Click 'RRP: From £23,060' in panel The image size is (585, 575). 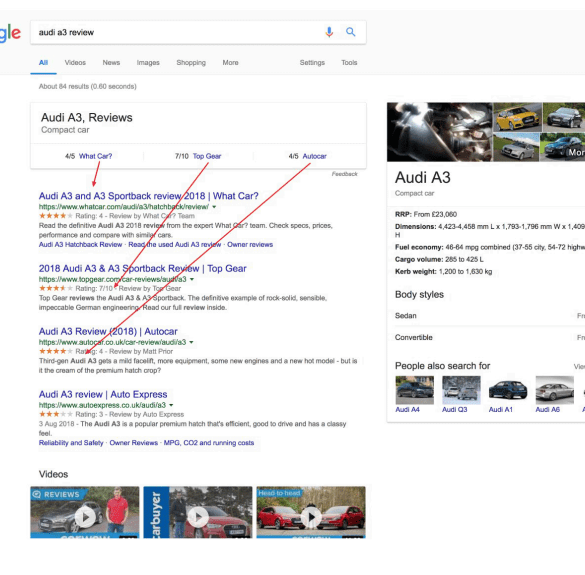(426, 214)
